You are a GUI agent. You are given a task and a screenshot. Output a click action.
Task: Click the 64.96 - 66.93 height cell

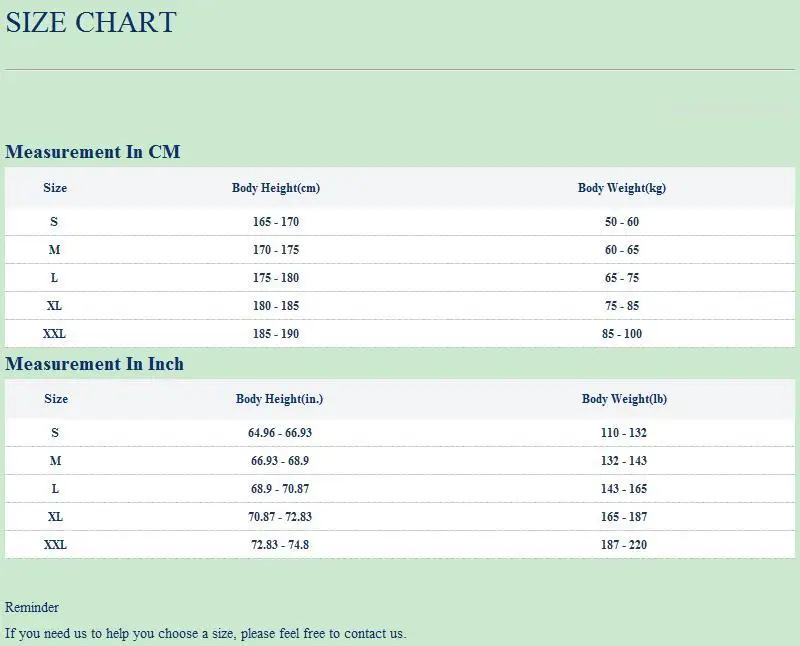(x=280, y=433)
